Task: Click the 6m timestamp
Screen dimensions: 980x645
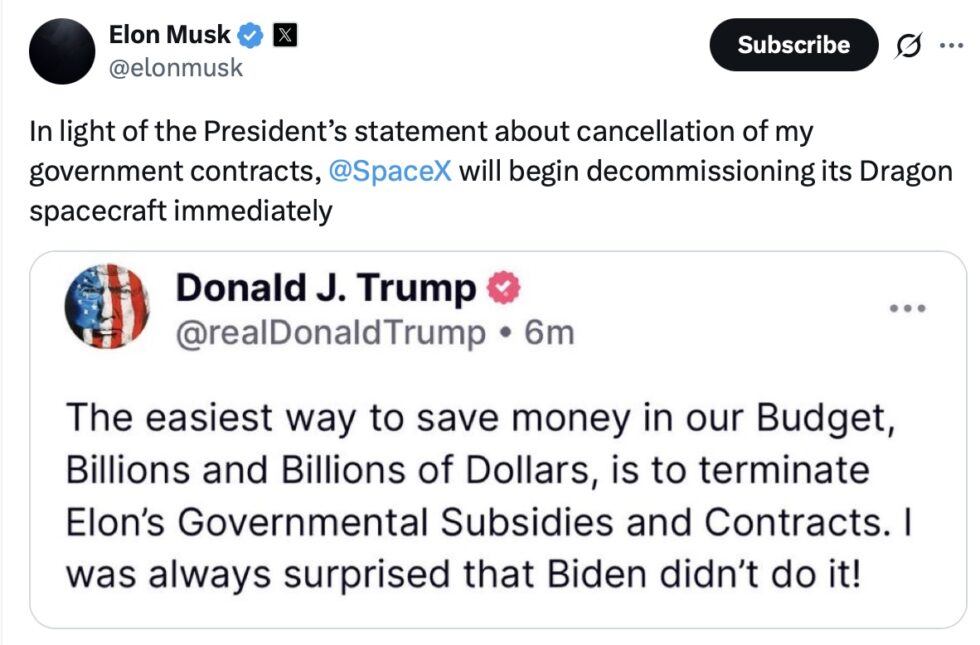Action: (x=550, y=332)
